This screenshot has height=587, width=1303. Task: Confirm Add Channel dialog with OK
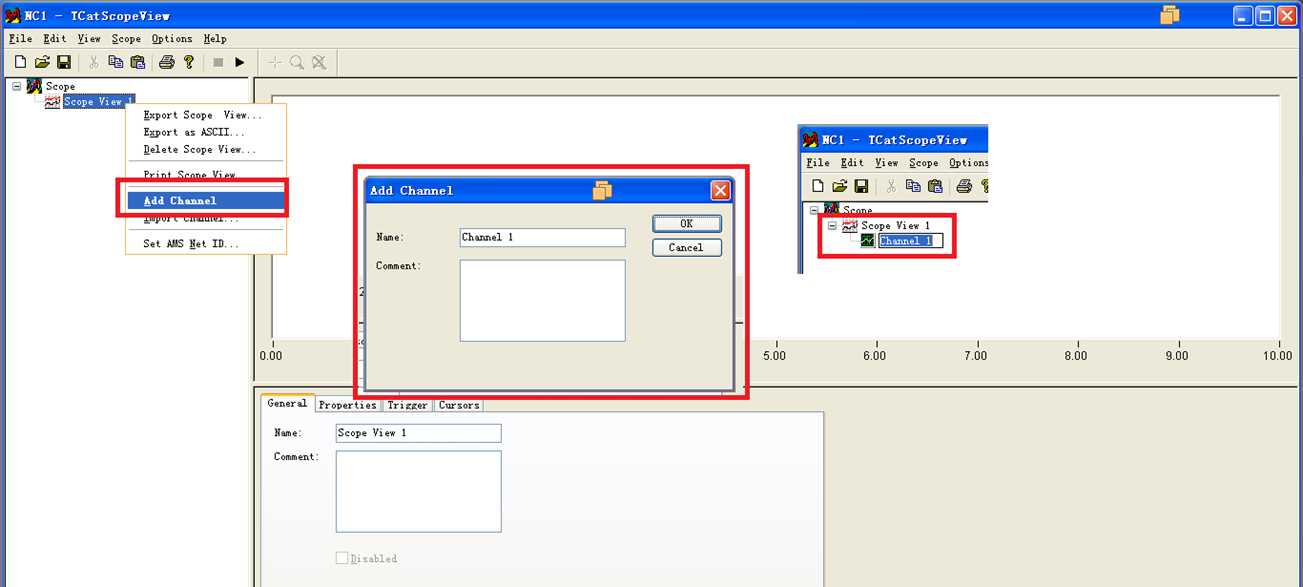point(686,223)
